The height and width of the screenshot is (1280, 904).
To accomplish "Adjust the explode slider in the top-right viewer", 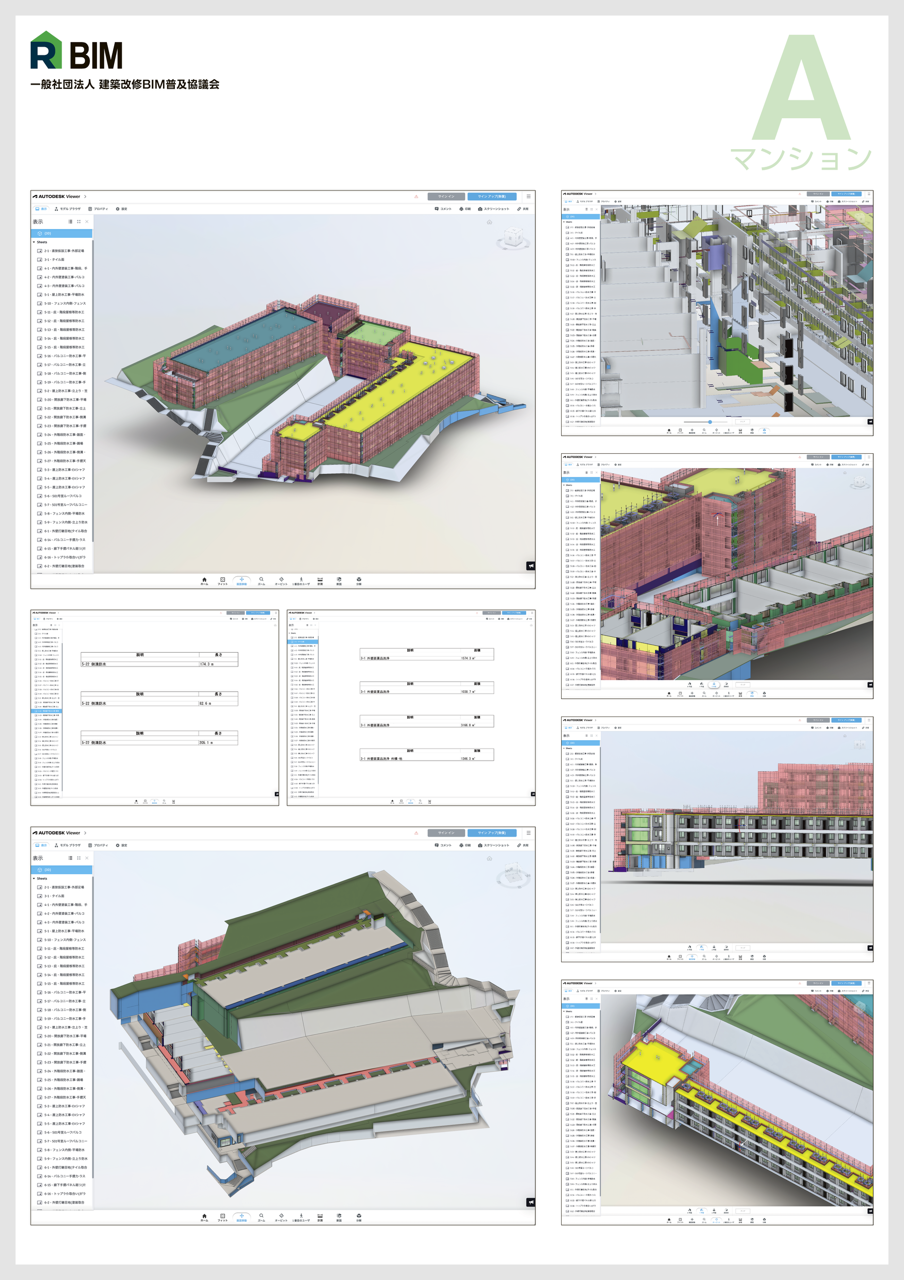I will click(710, 421).
